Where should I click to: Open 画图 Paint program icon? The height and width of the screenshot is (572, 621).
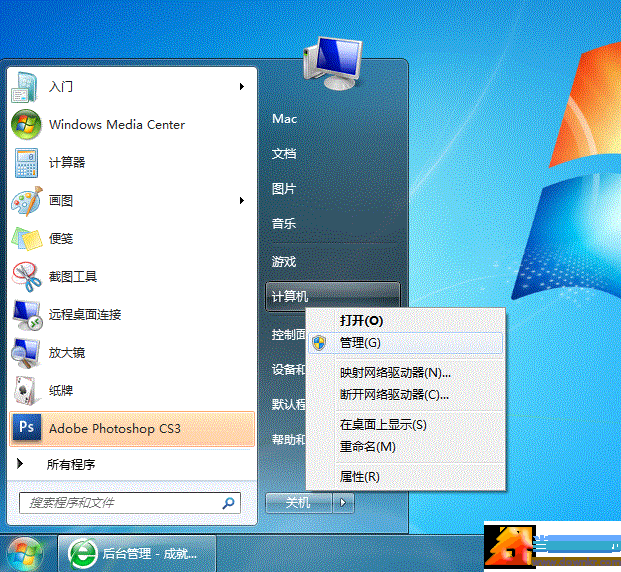[x=26, y=201]
